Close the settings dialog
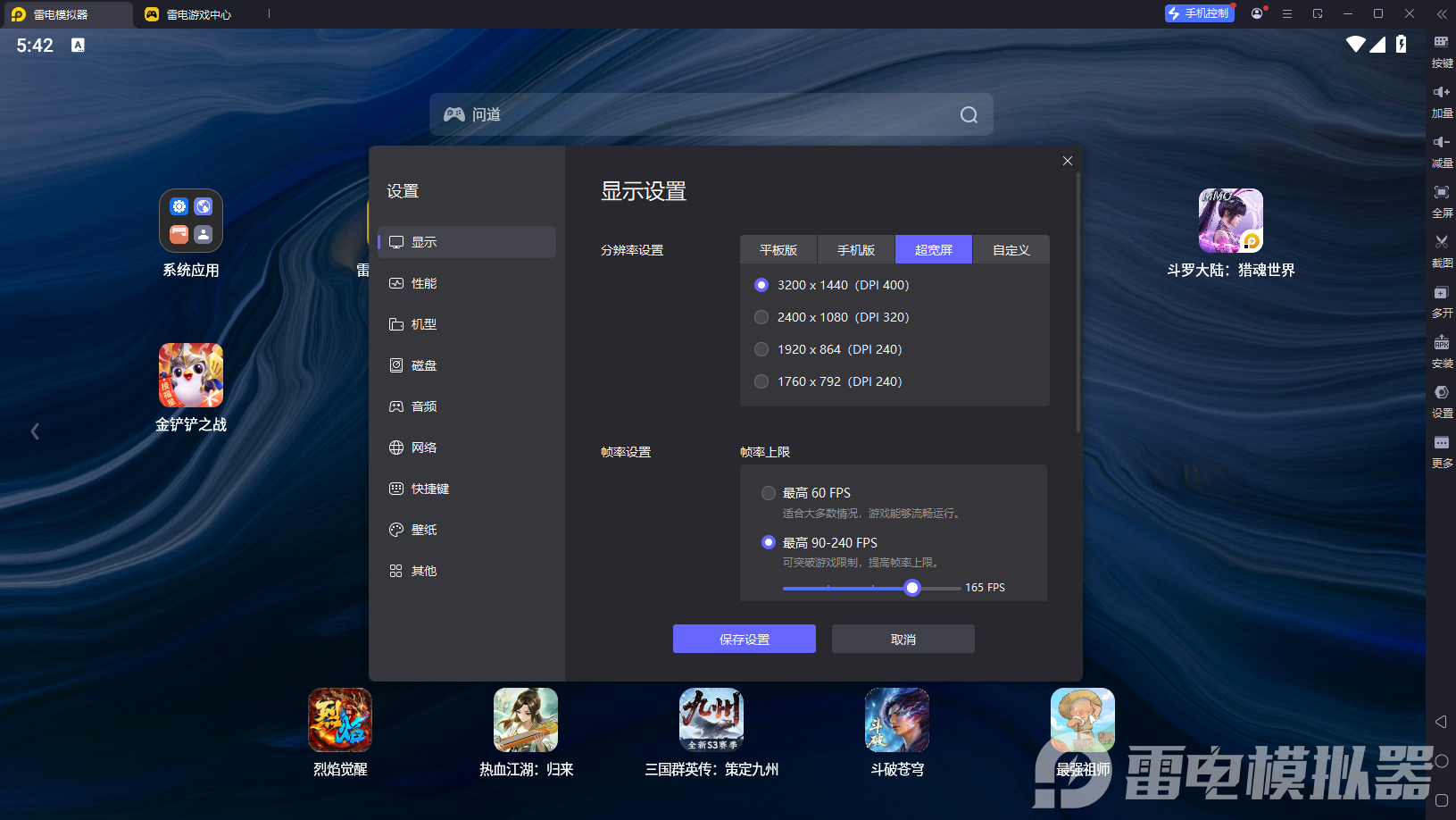 (x=1068, y=161)
